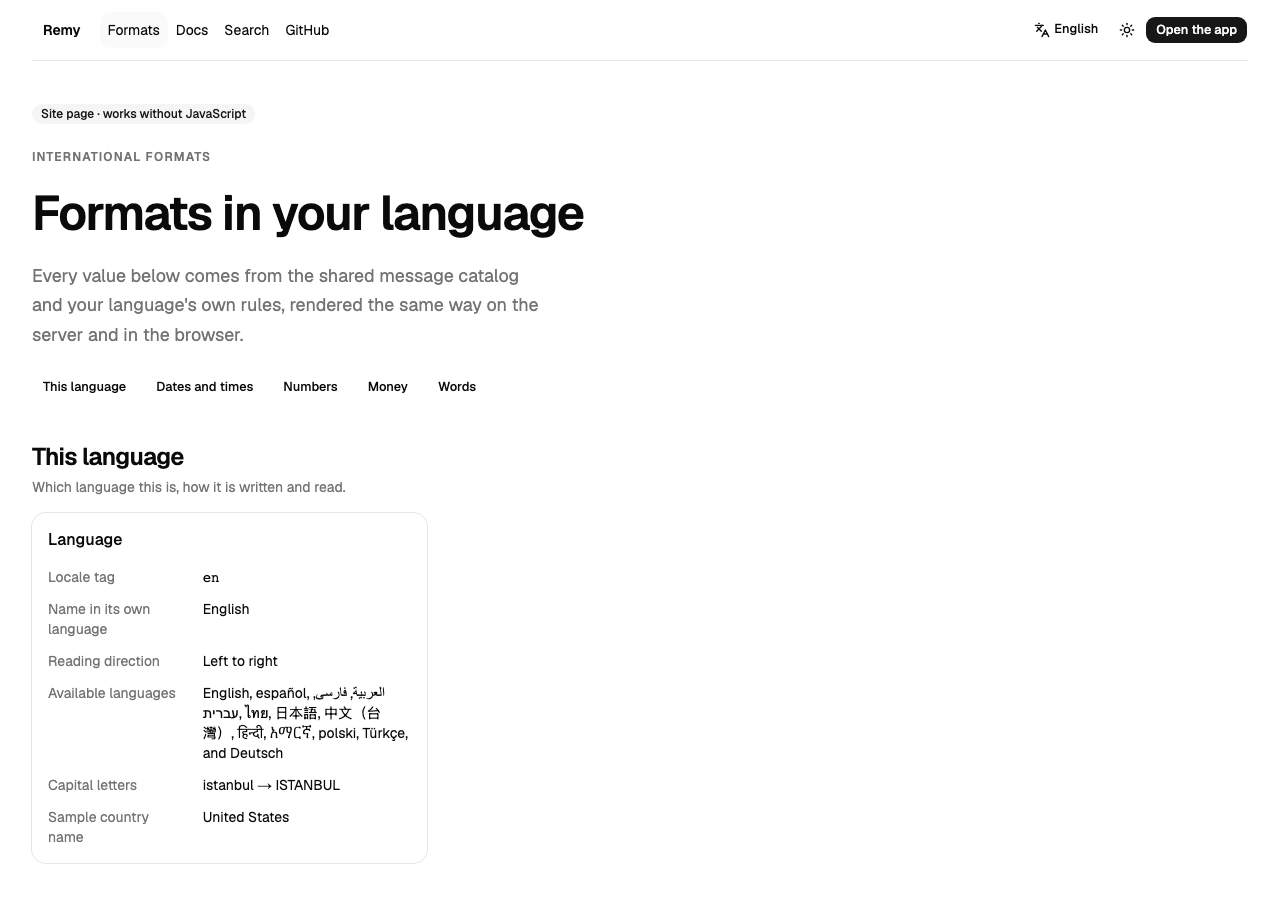Viewport: 1280px width, 900px height.
Task: Open the English language selector
Action: point(1066,30)
